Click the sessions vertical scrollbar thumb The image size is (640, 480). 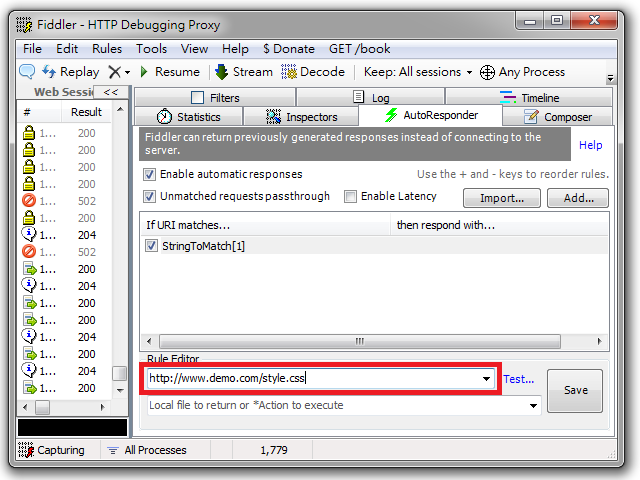pos(120,373)
